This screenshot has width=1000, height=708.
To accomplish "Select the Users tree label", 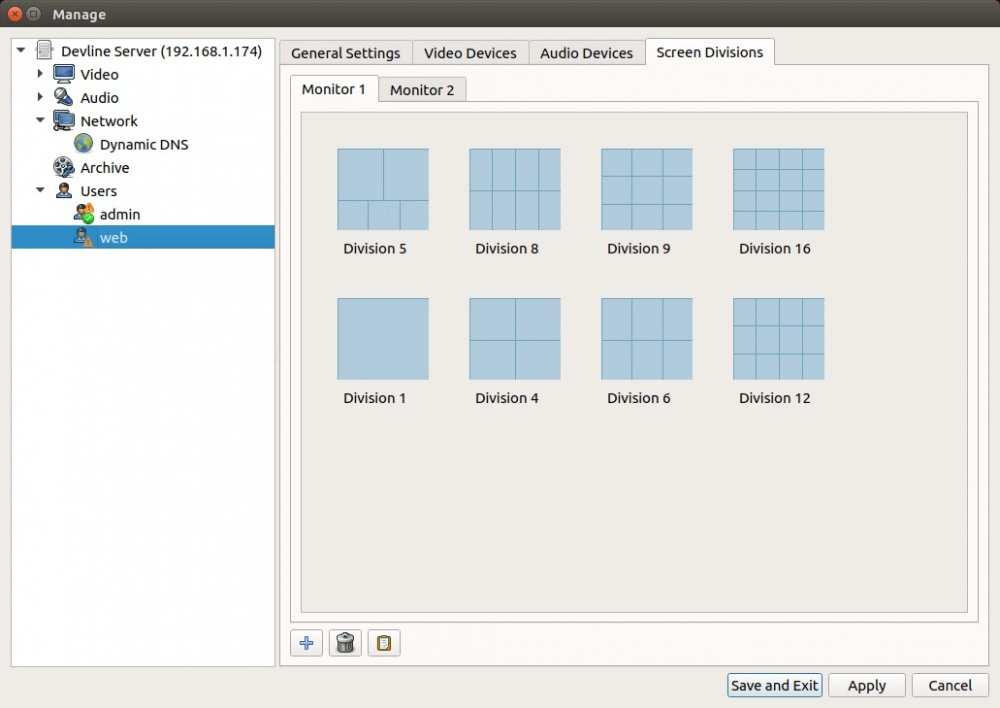I will pos(99,191).
